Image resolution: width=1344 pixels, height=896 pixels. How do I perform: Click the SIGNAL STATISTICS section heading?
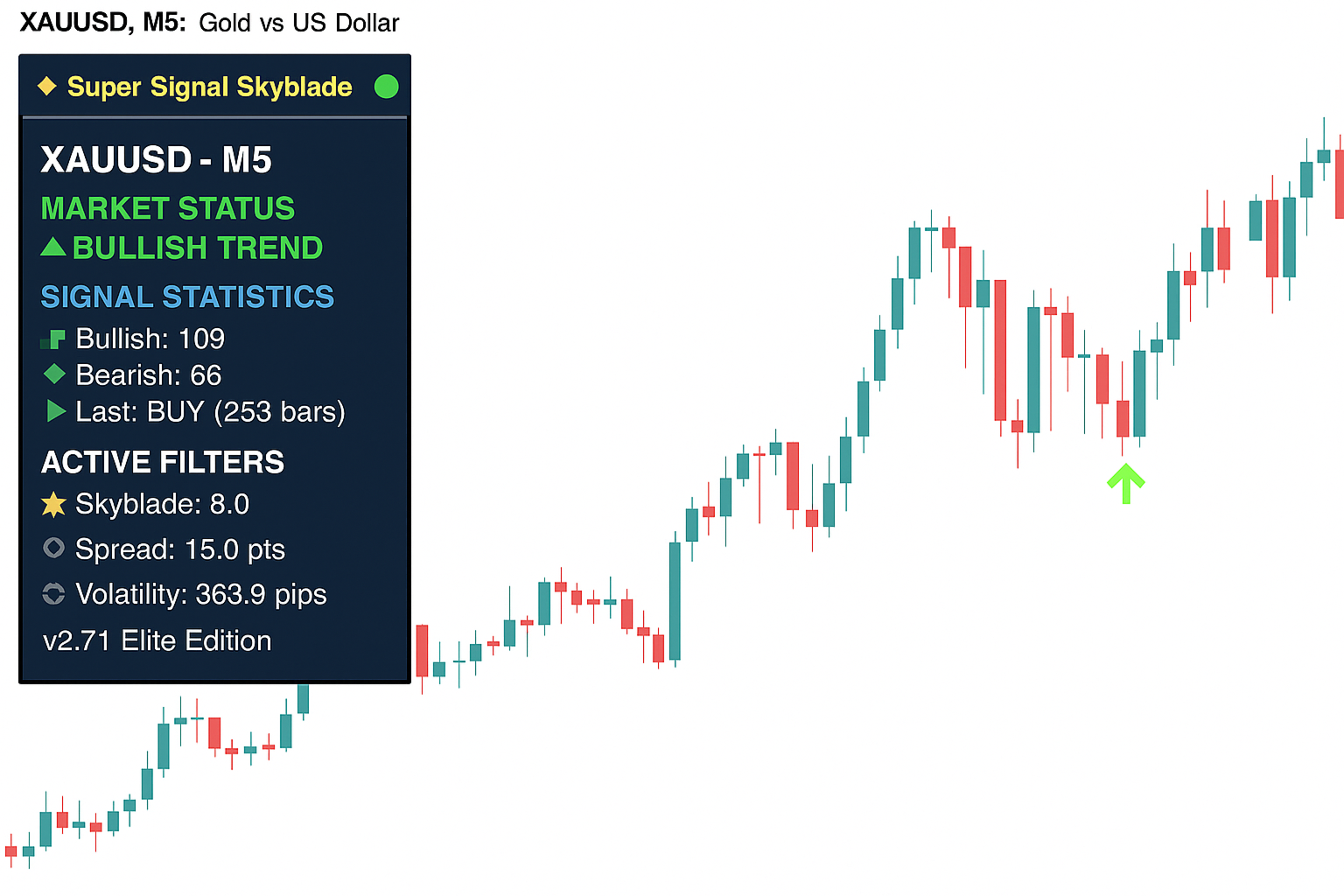pos(187,297)
